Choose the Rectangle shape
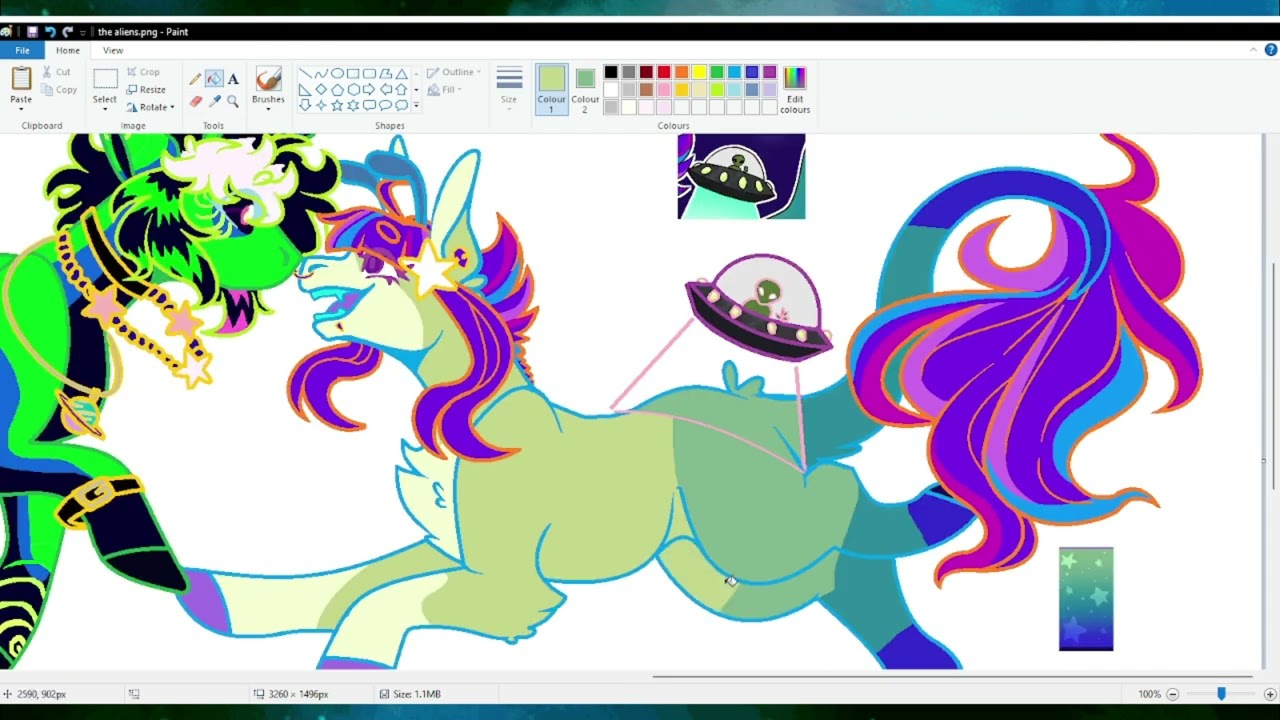1280x720 pixels. tap(353, 74)
